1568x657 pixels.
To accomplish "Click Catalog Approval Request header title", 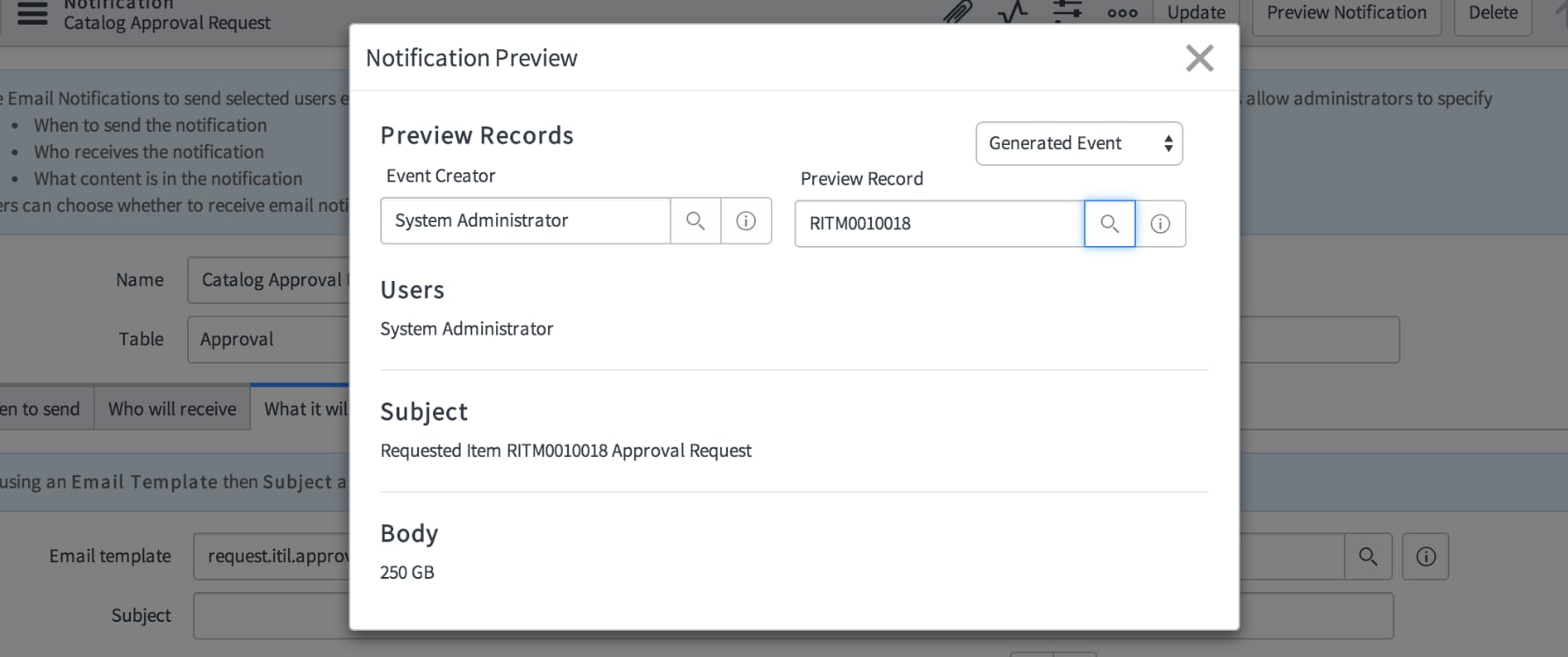I will [167, 23].
